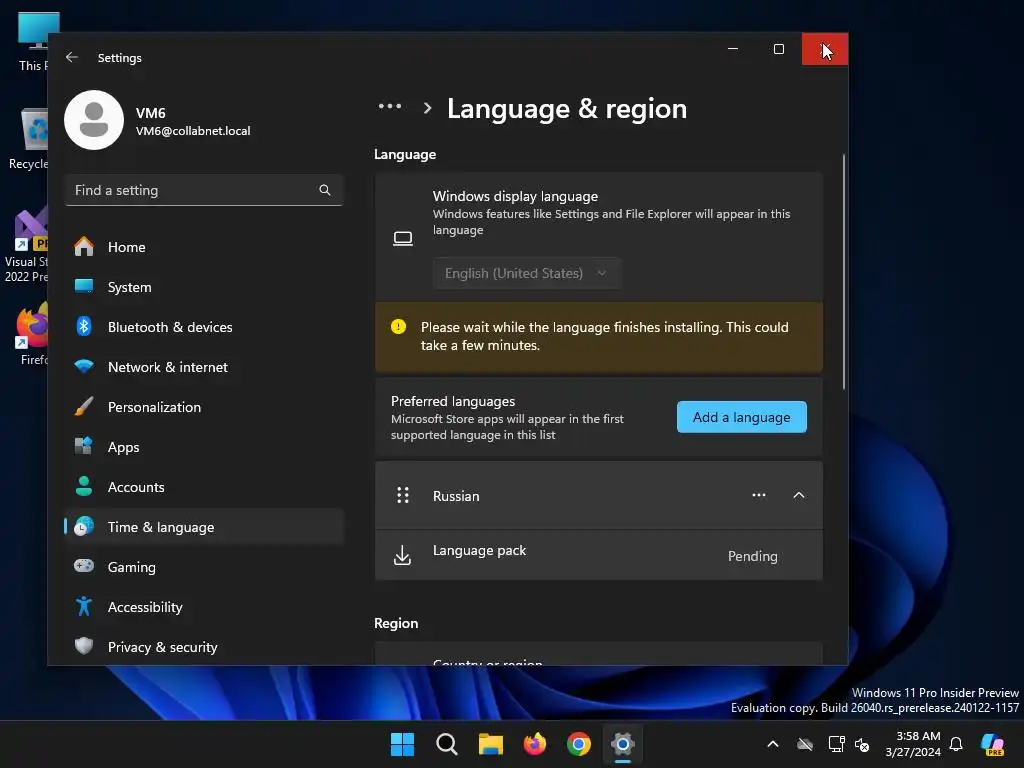
Task: Click the Russian drag handle dots
Action: click(403, 496)
